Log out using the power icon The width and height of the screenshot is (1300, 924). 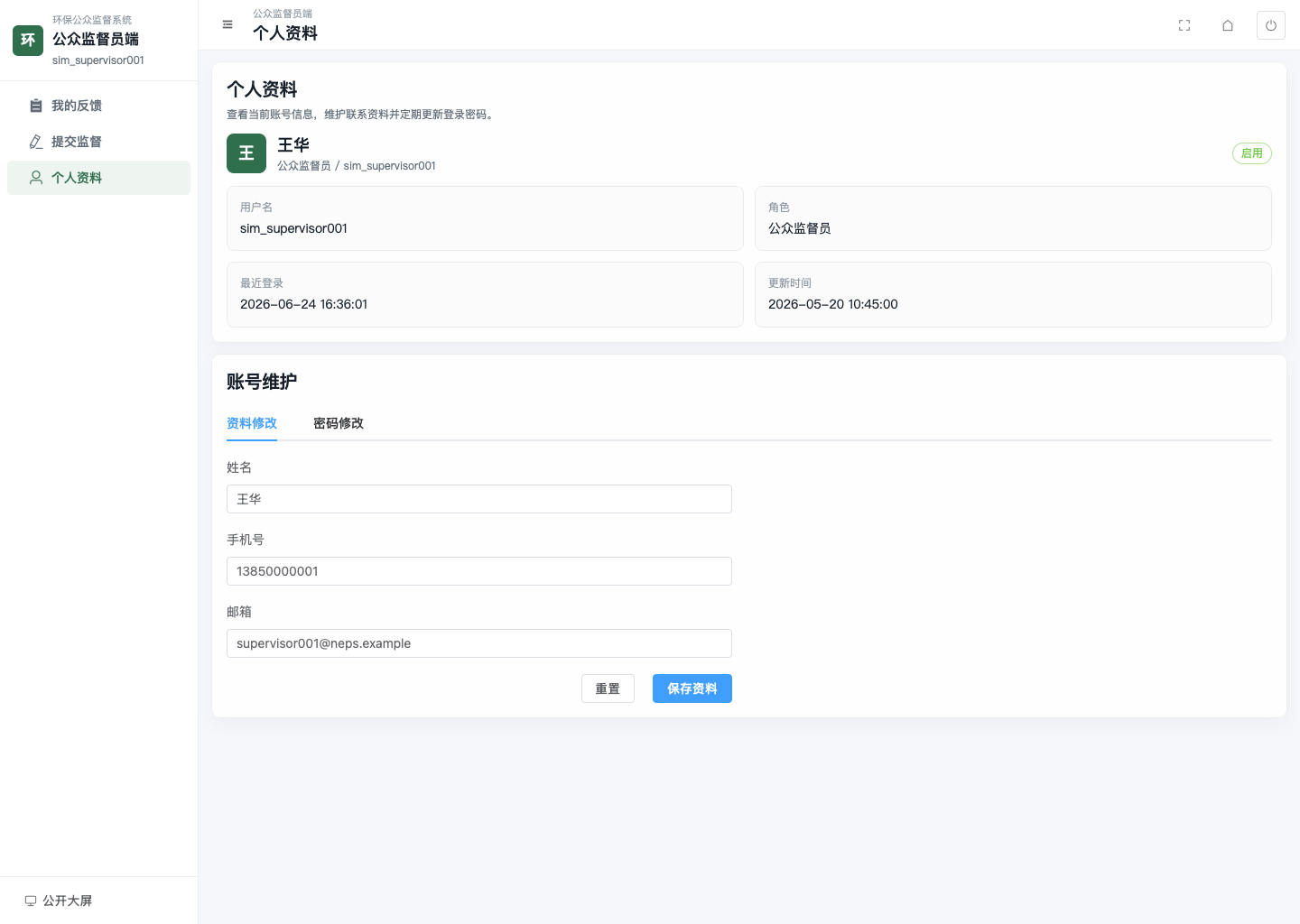point(1271,25)
